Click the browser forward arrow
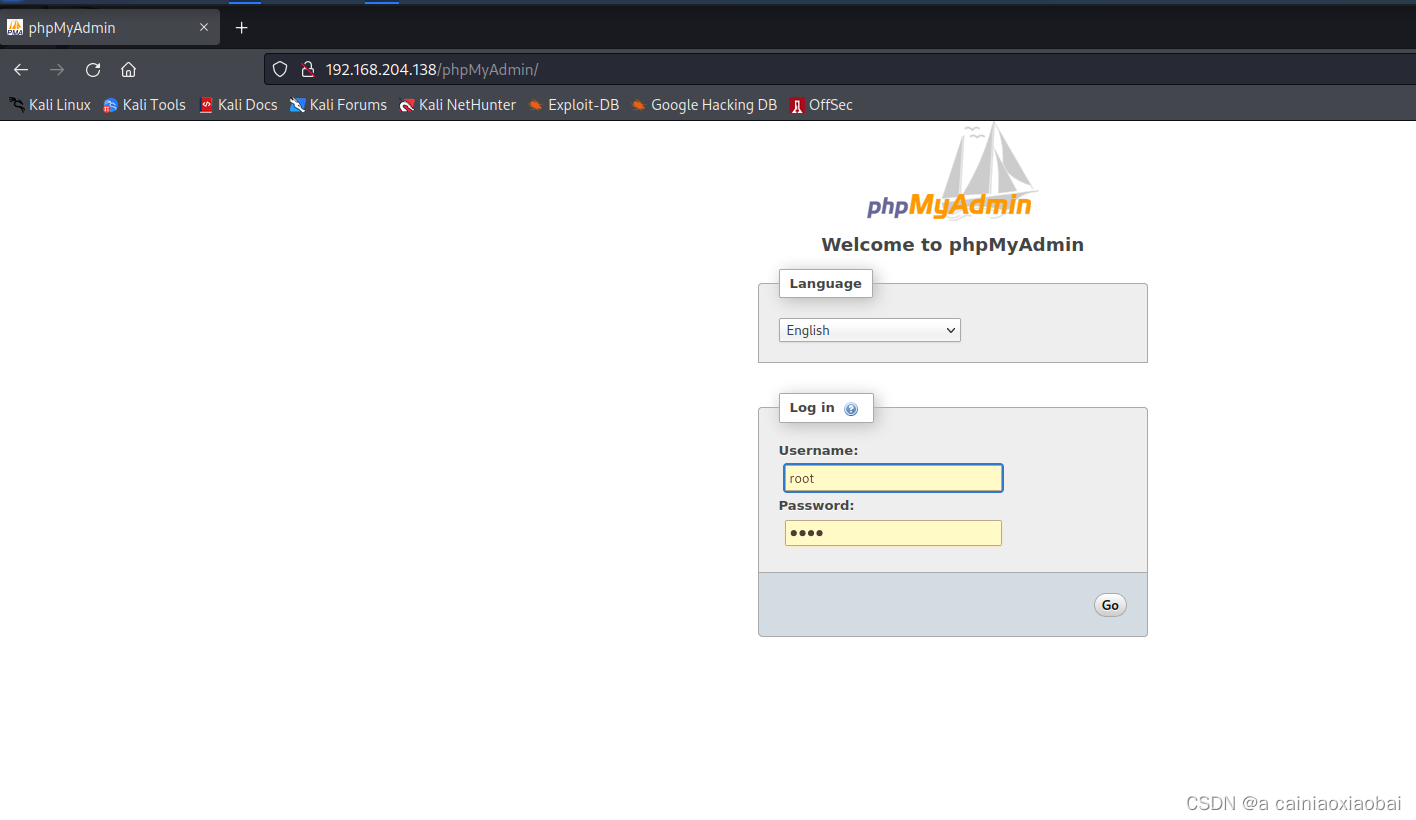The width and height of the screenshot is (1416, 820). (x=57, y=70)
